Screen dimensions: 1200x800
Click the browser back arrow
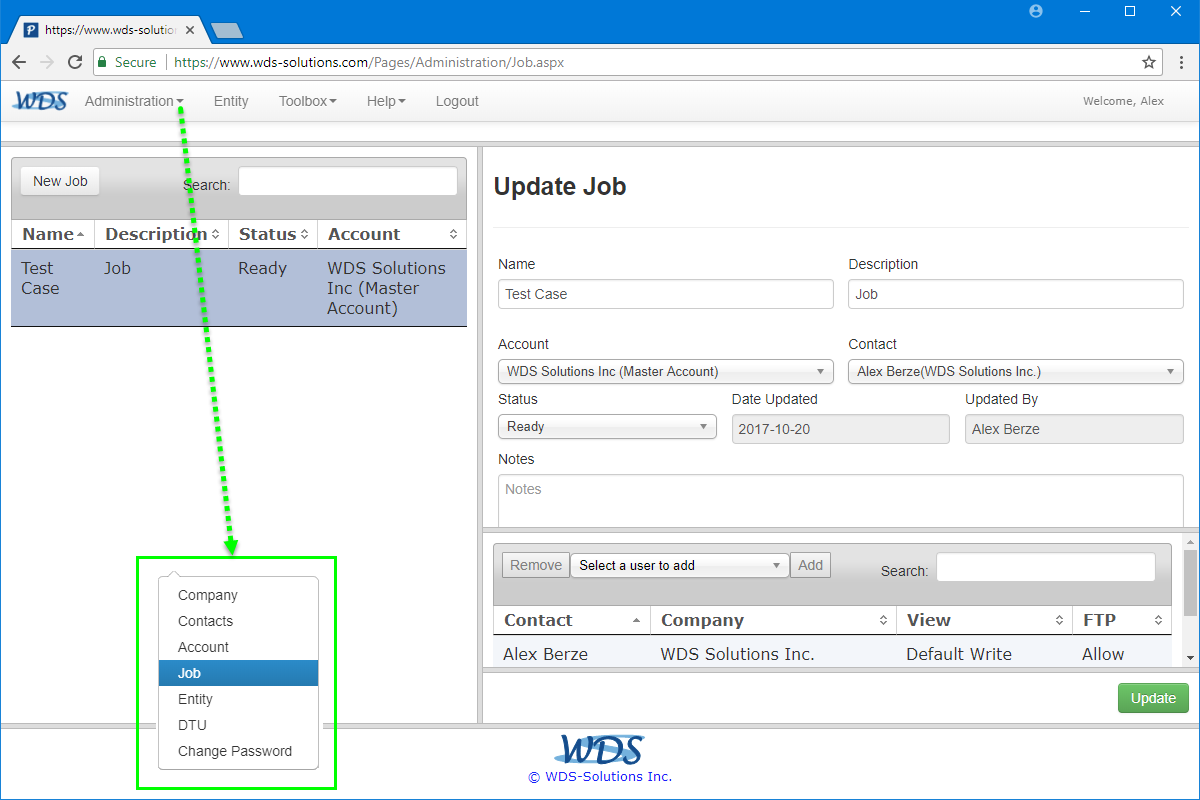pyautogui.click(x=19, y=62)
